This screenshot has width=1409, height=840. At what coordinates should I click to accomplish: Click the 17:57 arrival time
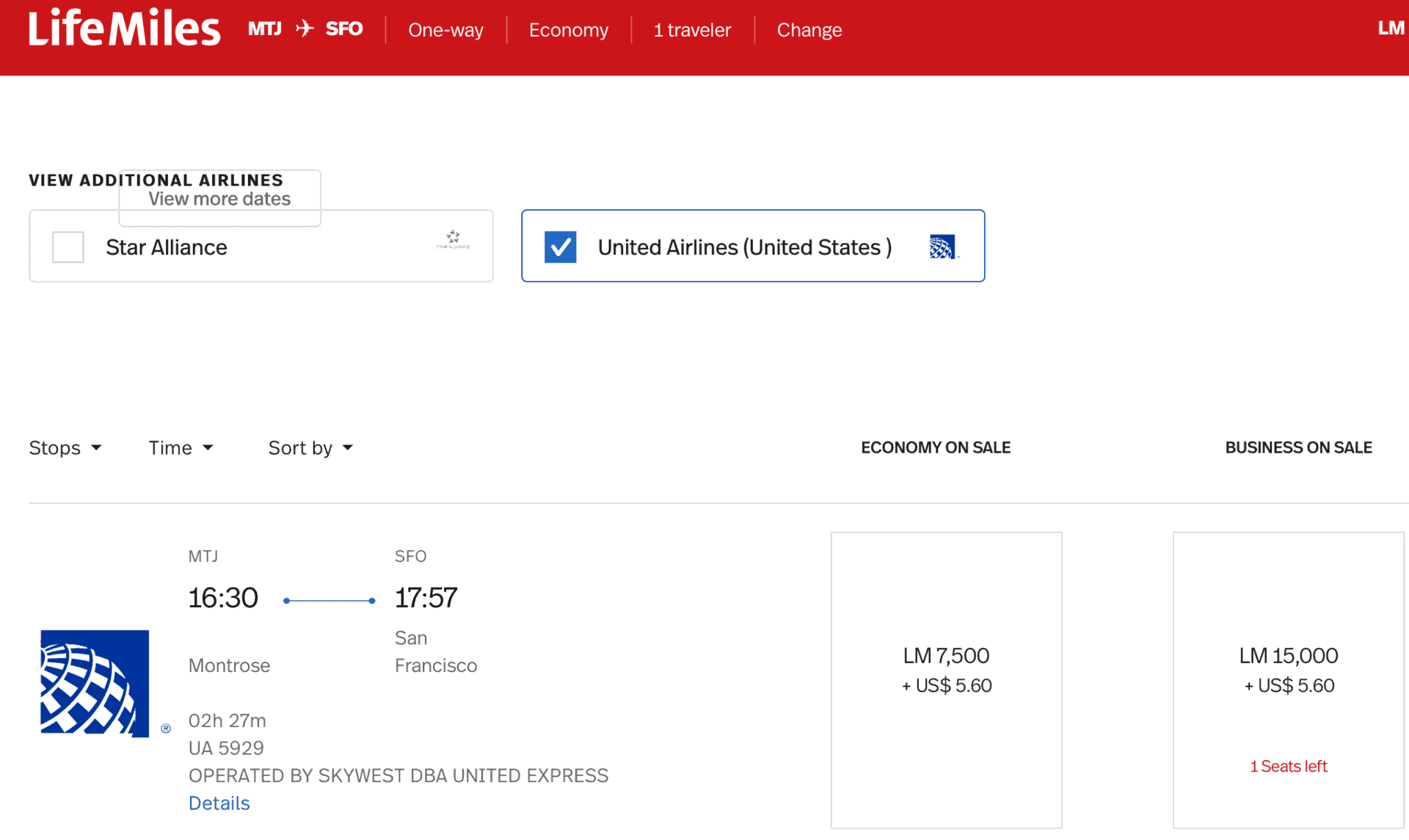tap(426, 598)
